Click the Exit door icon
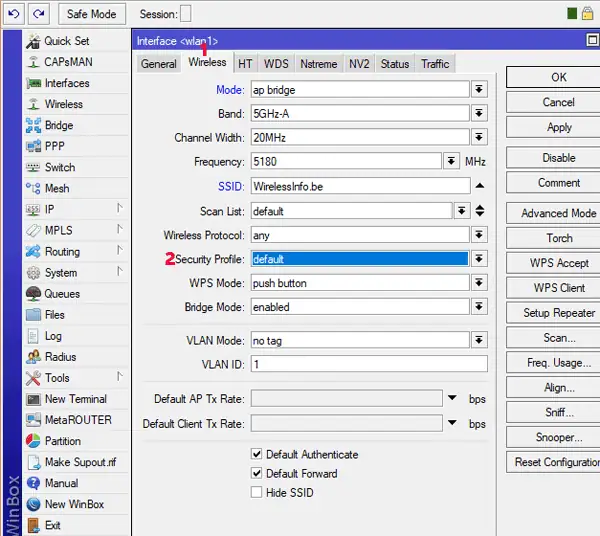The image size is (600, 536). 33,525
